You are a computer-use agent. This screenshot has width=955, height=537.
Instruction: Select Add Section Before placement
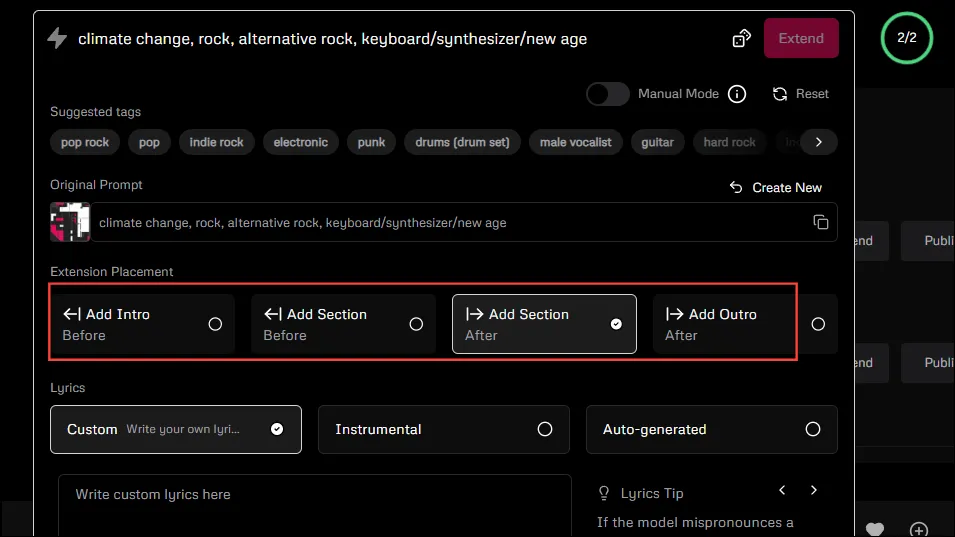pos(343,324)
